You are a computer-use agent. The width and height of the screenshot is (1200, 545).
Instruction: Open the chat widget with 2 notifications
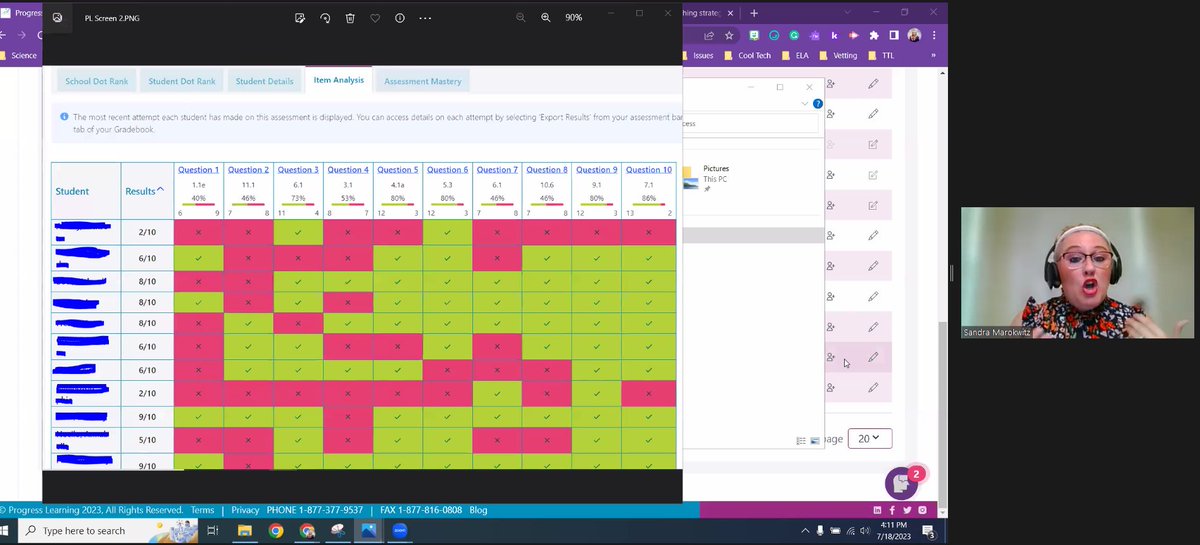pyautogui.click(x=902, y=483)
